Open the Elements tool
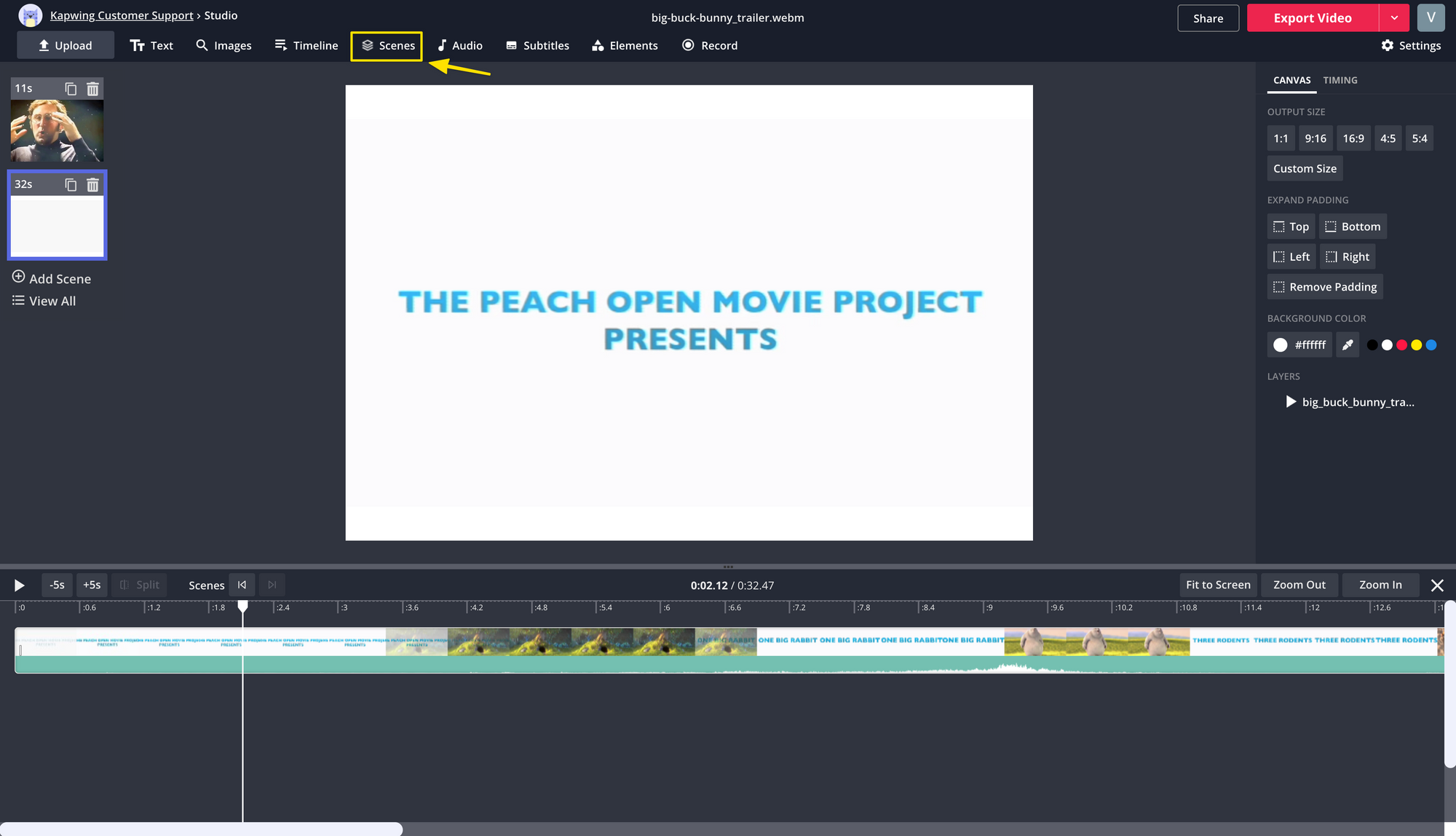This screenshot has width=1456, height=836. 625,45
